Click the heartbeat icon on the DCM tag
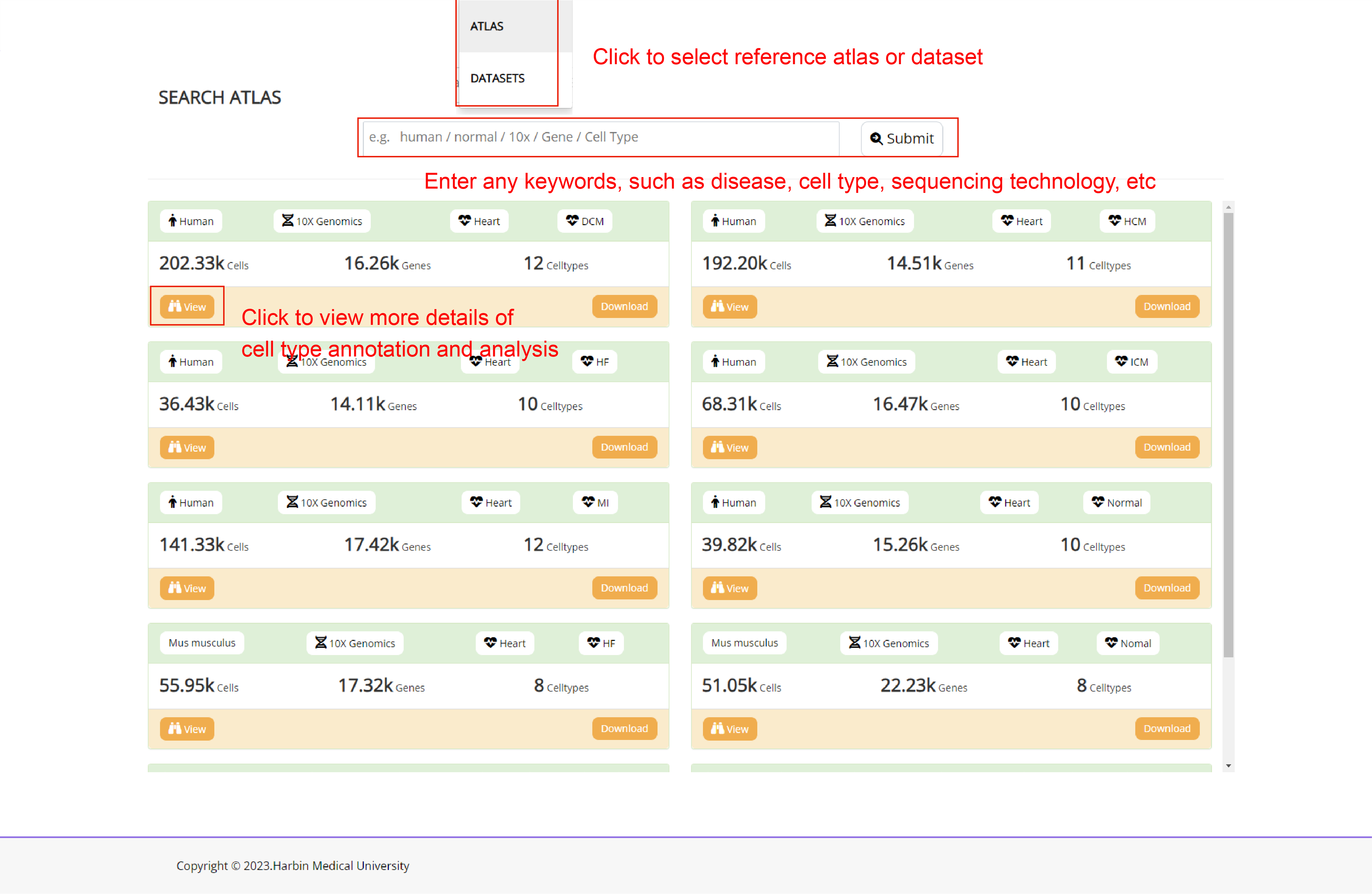Viewport: 1372px width, 894px height. pyautogui.click(x=572, y=221)
